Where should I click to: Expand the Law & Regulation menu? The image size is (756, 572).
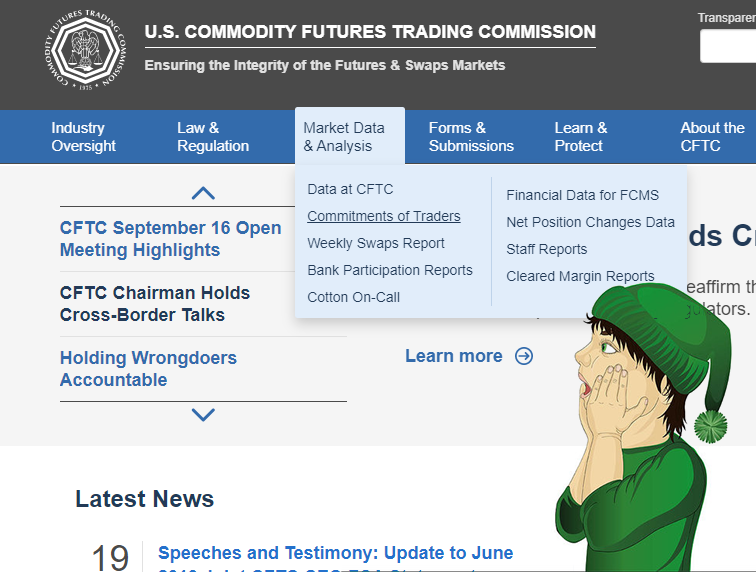[213, 136]
